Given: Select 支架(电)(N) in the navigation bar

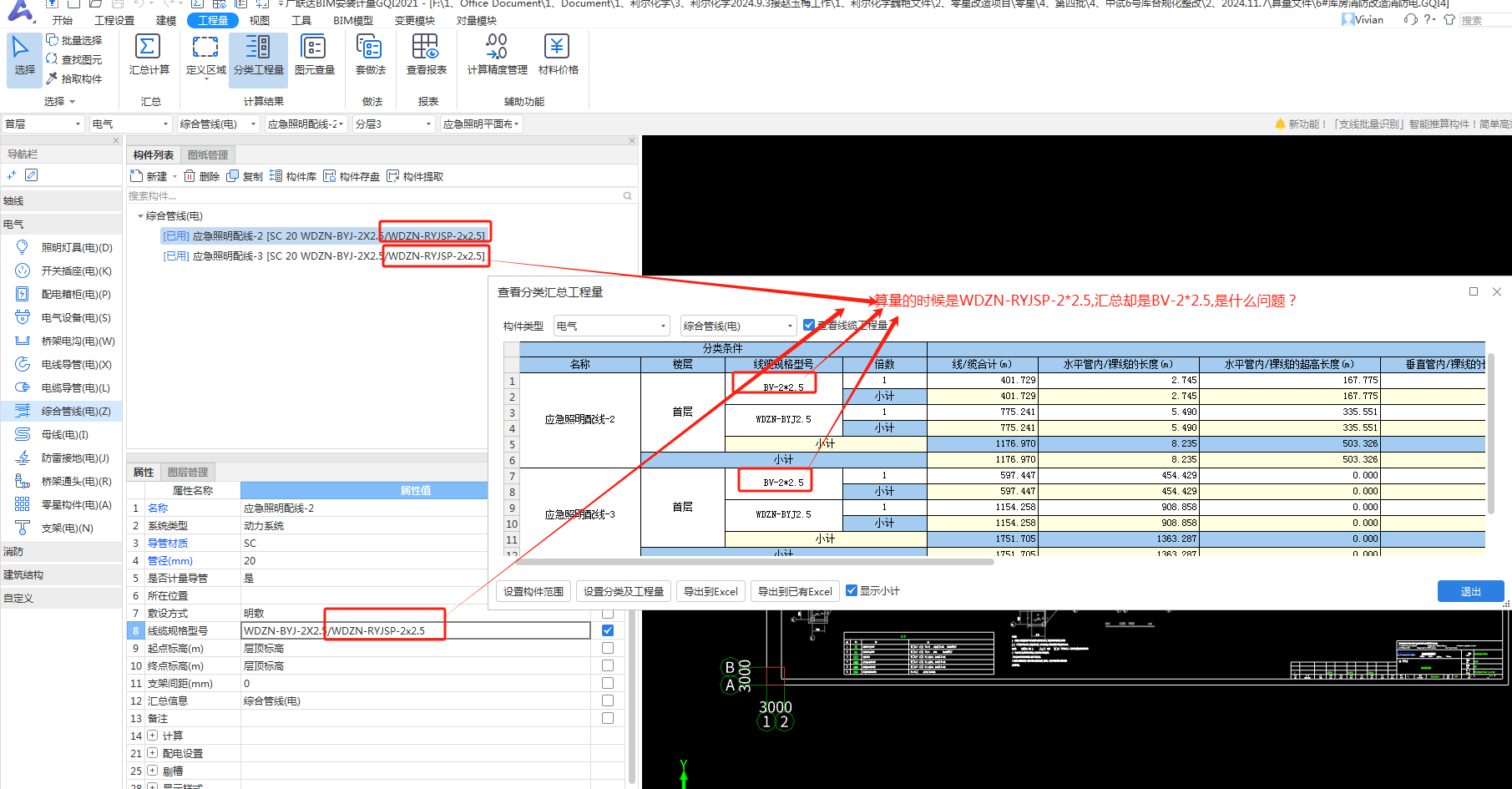Looking at the screenshot, I should [x=55, y=528].
